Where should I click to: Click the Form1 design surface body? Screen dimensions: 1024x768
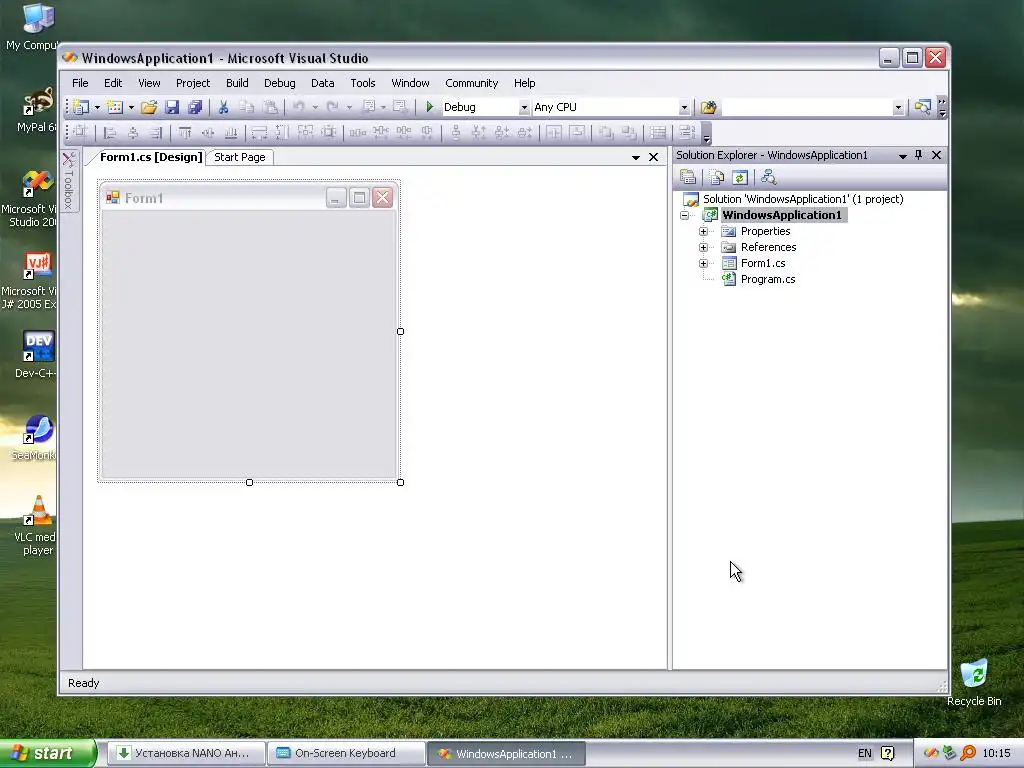249,344
